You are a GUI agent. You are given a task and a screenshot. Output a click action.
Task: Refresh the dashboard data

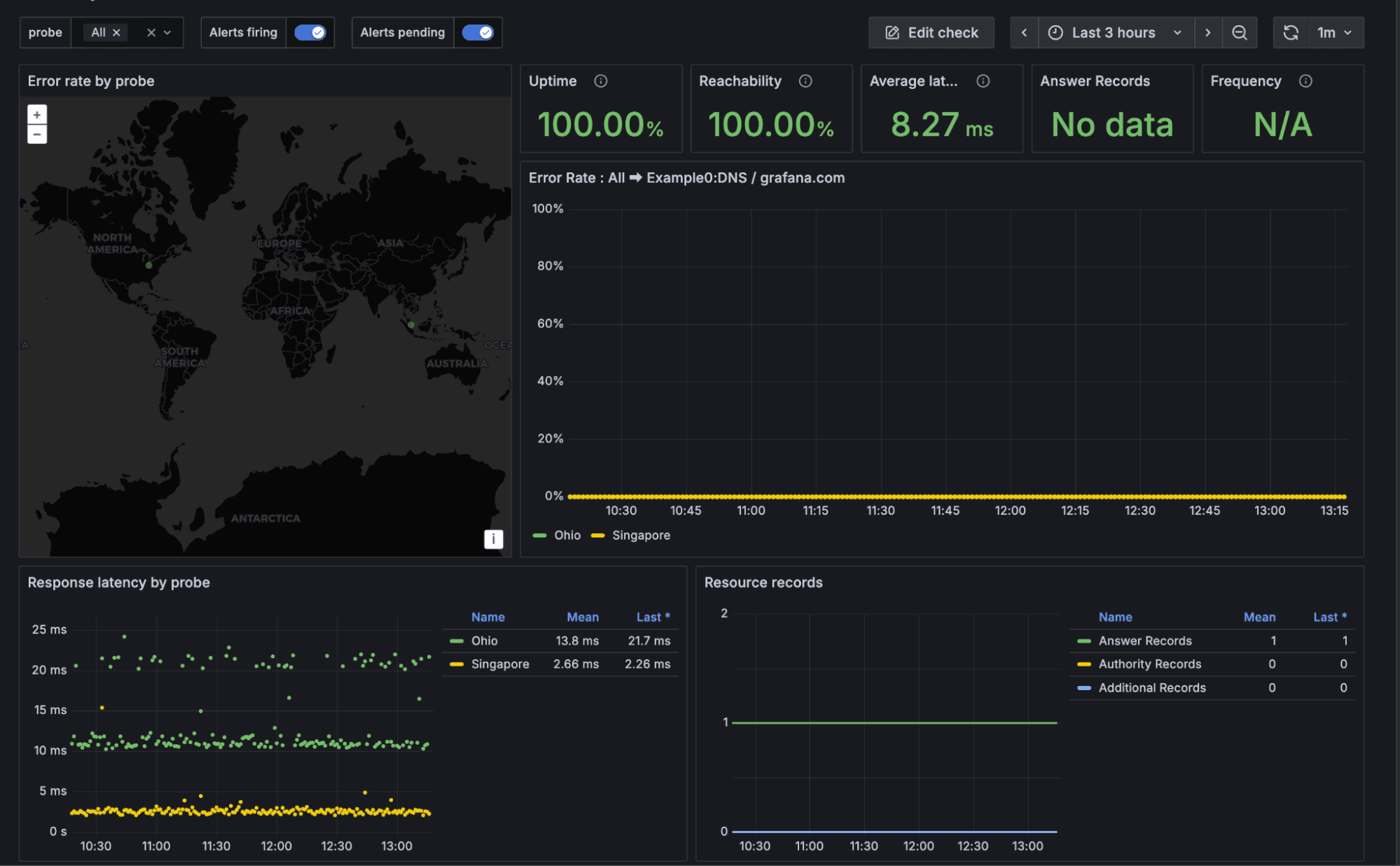point(1291,32)
